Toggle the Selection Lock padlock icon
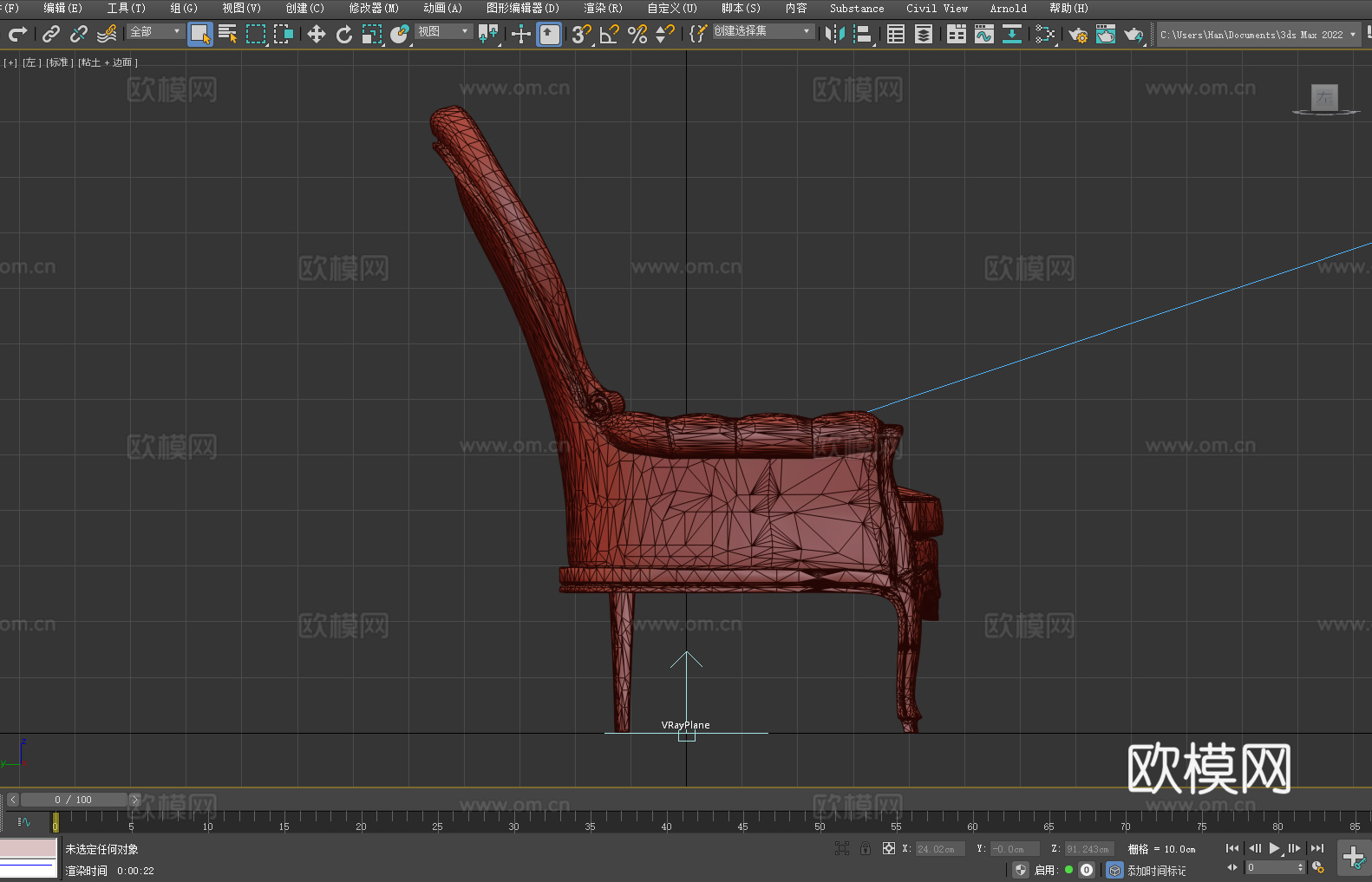Screen dimensions: 1372x882 tap(866, 848)
